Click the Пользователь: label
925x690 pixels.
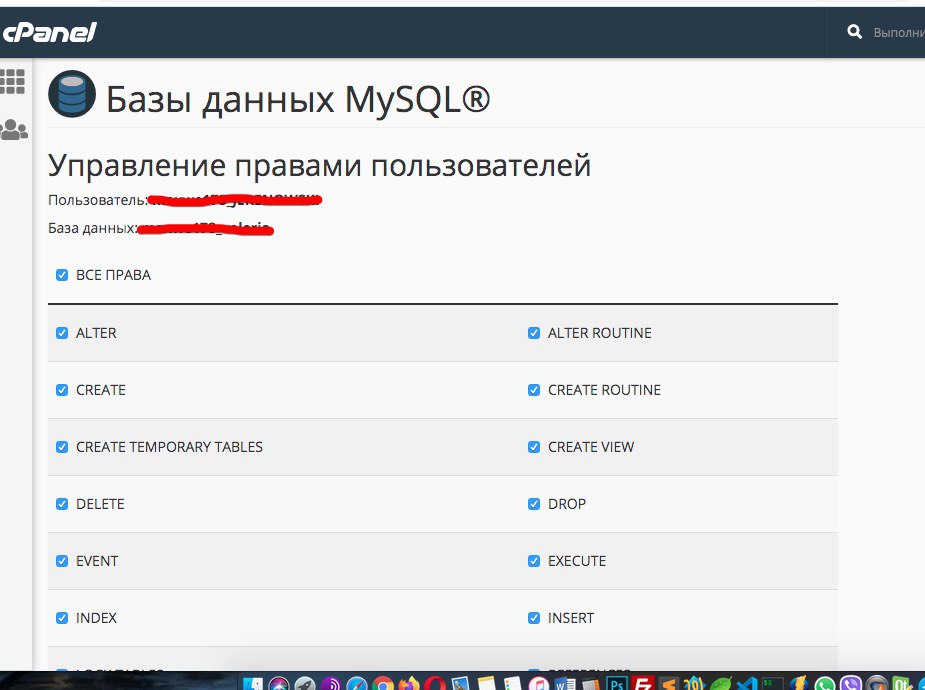tap(98, 200)
